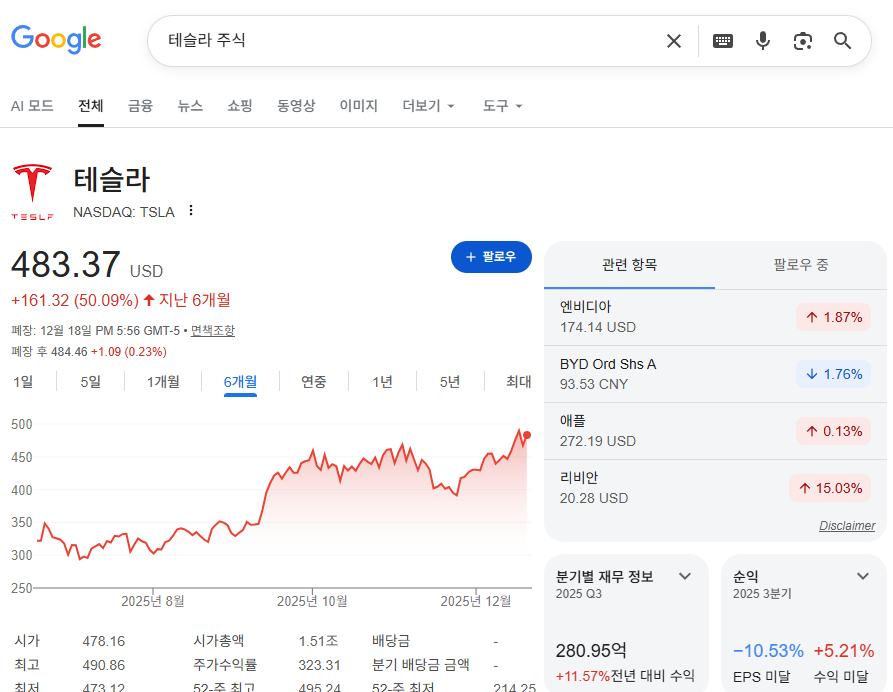
Task: Click the after-hours 484.46 value
Action: [x=69, y=352]
